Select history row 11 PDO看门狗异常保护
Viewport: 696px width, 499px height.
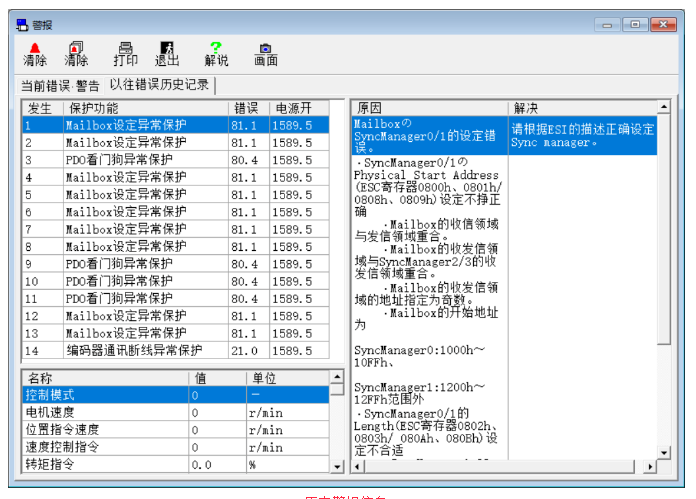click(176, 298)
